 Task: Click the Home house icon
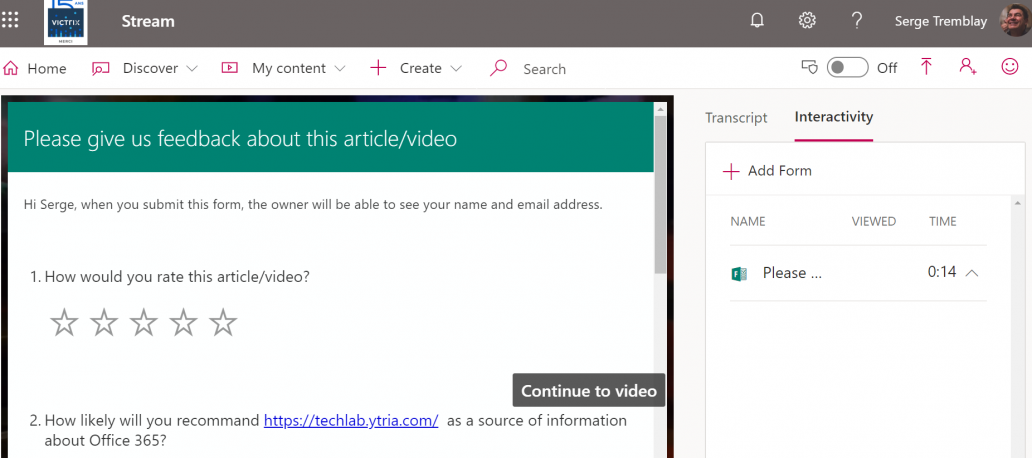pos(11,68)
